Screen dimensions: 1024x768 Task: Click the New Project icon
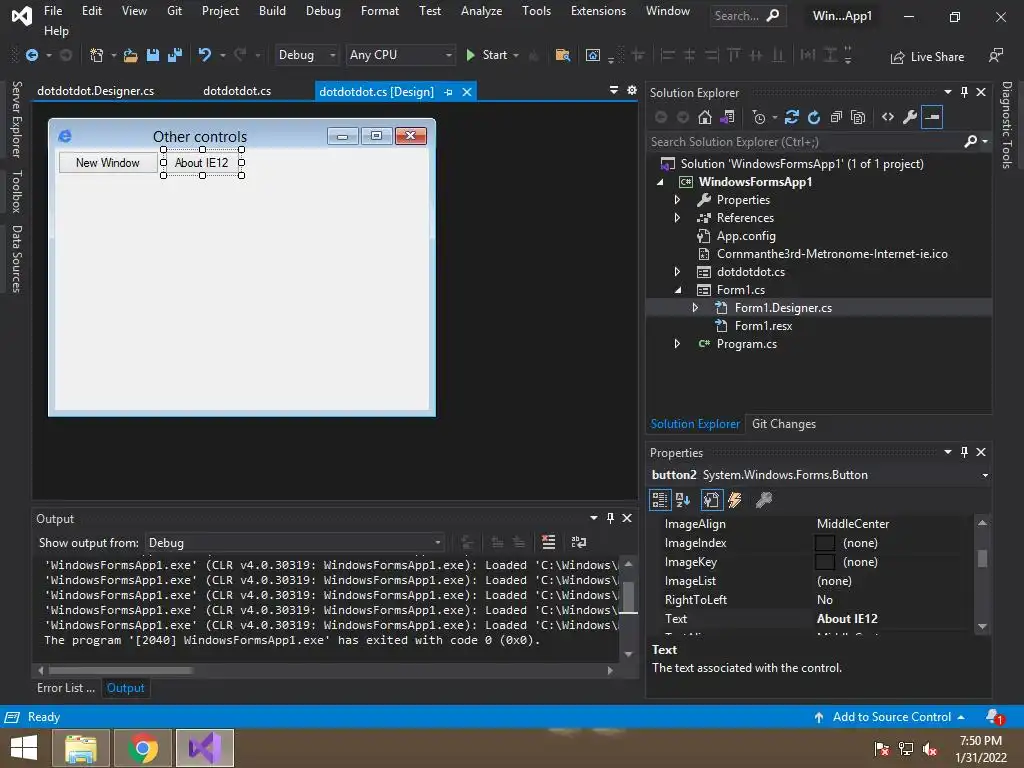pyautogui.click(x=97, y=56)
